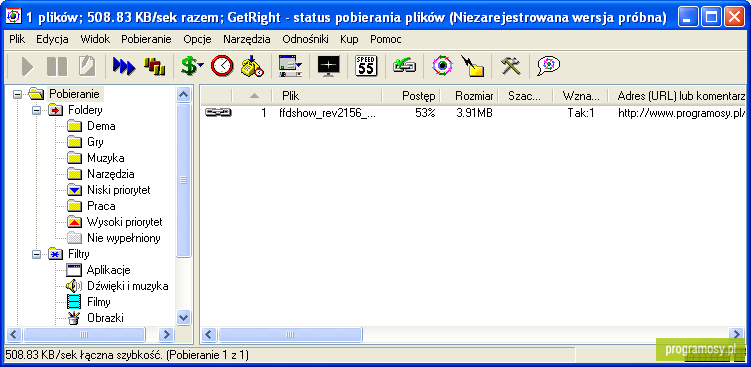The width and height of the screenshot is (751, 367).
Task: Collapse the Foldery tree node
Action: pos(36,110)
